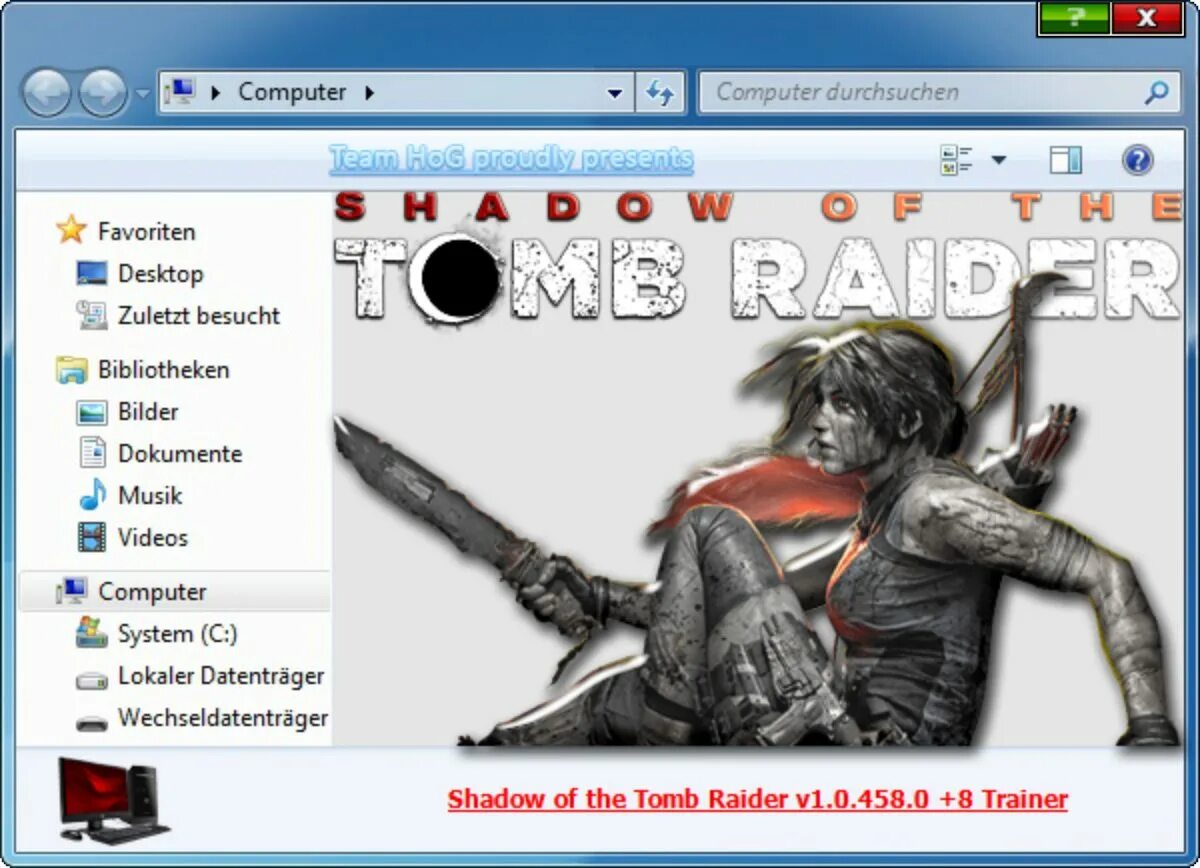The height and width of the screenshot is (868, 1200).
Task: Click the Shadow of the Tomb Raider banner
Action: (758, 468)
